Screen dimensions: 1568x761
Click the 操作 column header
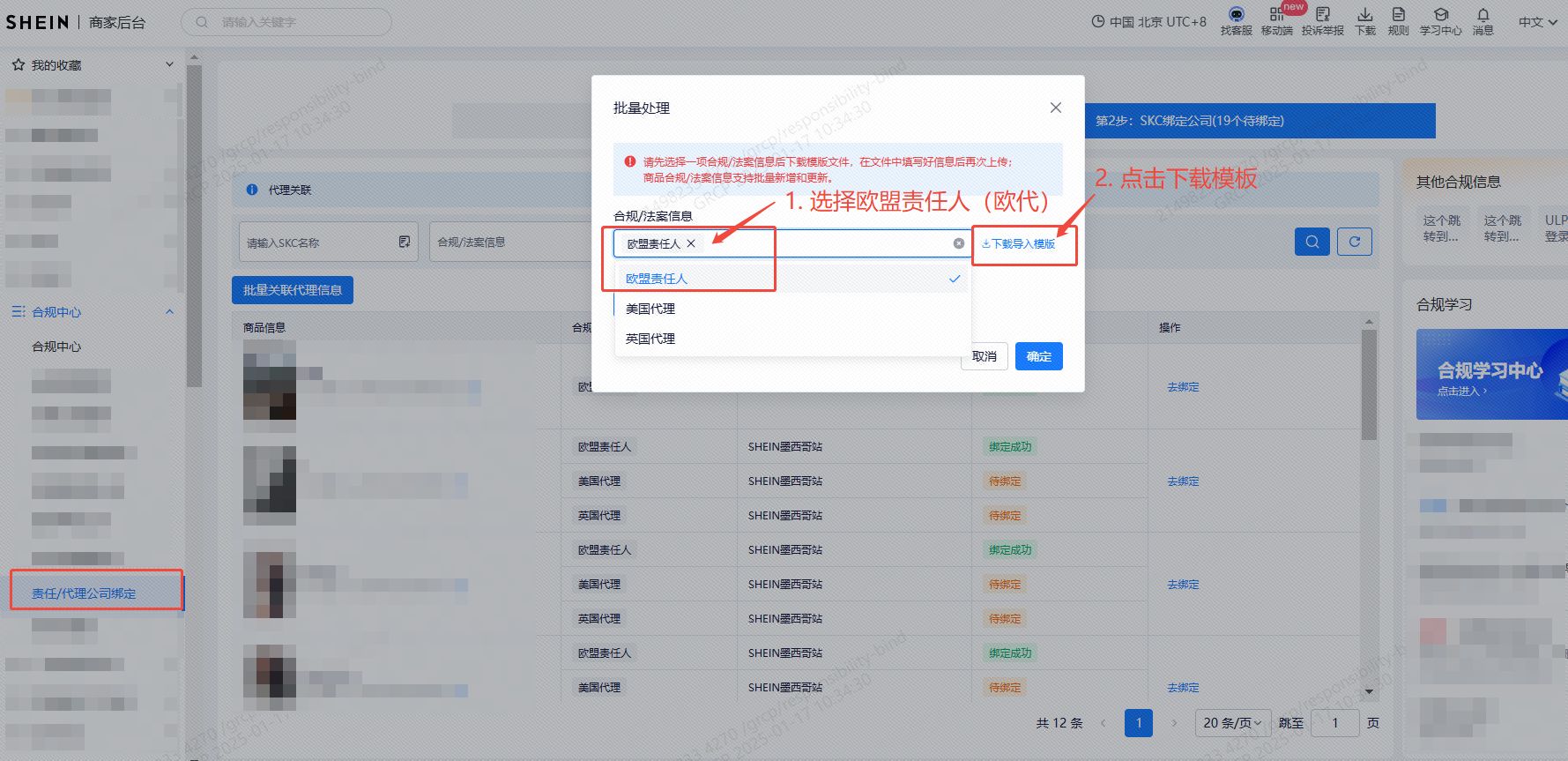click(1170, 327)
